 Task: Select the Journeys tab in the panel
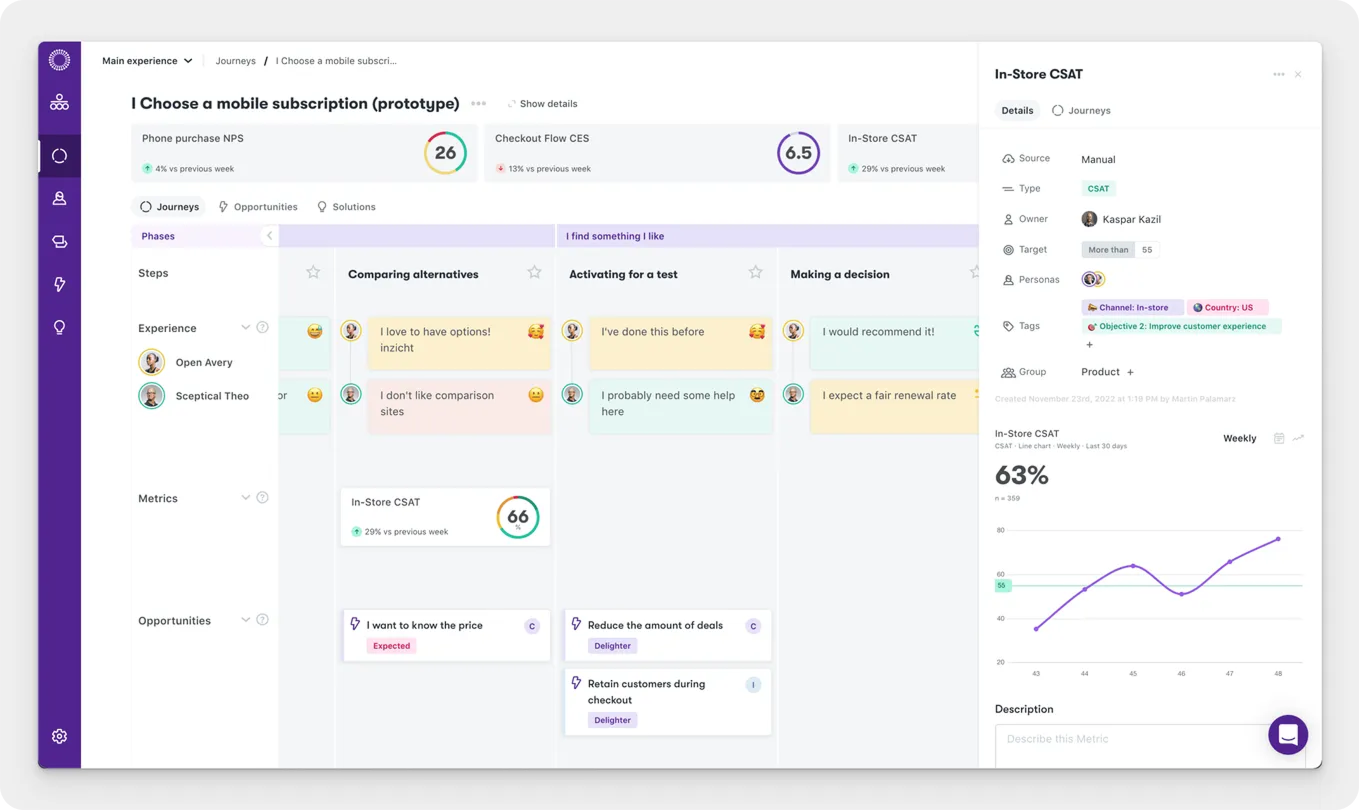1081,110
